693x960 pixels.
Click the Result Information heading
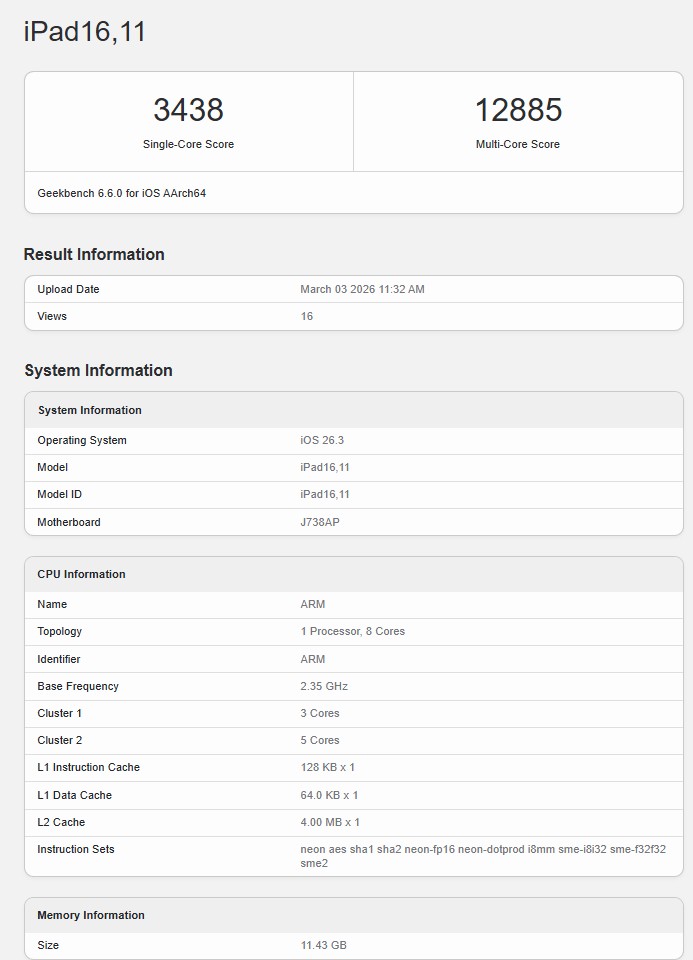coord(94,254)
